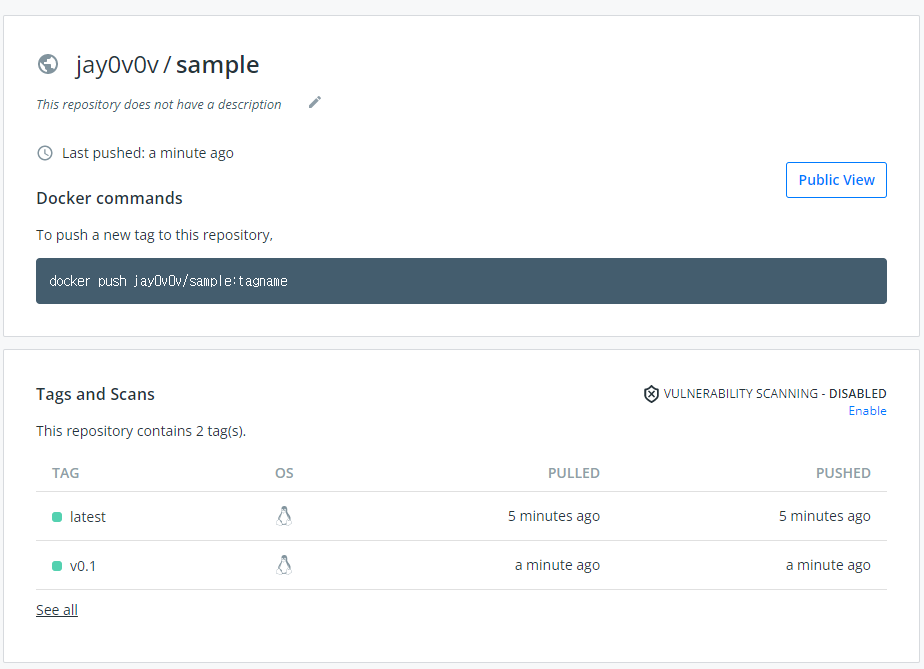Enable vulnerability scanning link

point(867,411)
